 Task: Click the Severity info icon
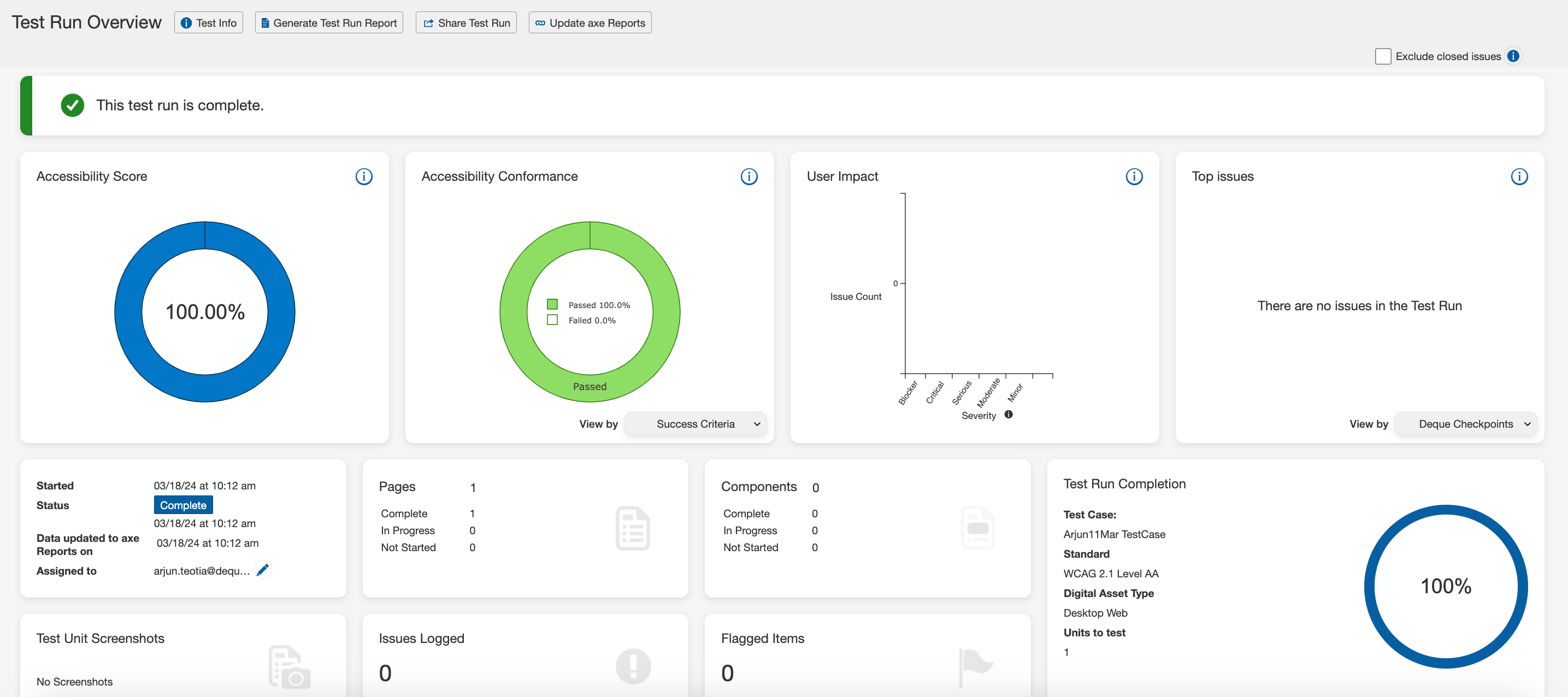1009,415
